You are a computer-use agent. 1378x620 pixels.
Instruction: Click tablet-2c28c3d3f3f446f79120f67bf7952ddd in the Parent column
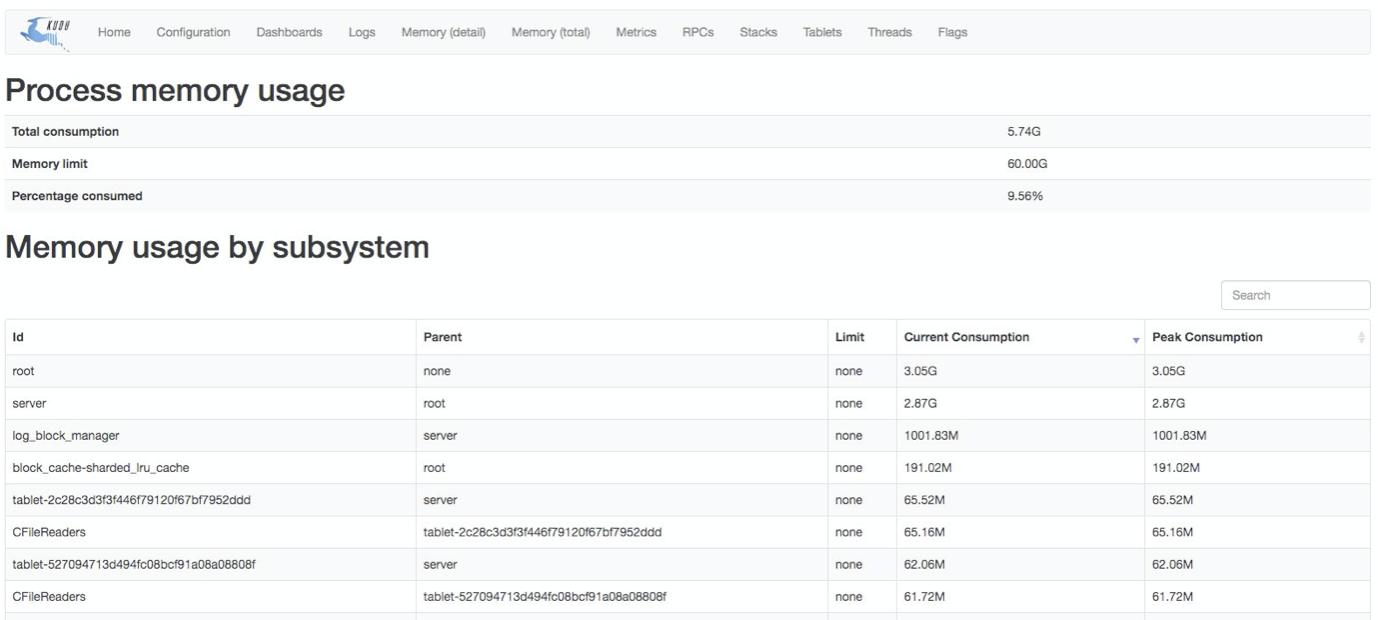[x=622, y=532]
